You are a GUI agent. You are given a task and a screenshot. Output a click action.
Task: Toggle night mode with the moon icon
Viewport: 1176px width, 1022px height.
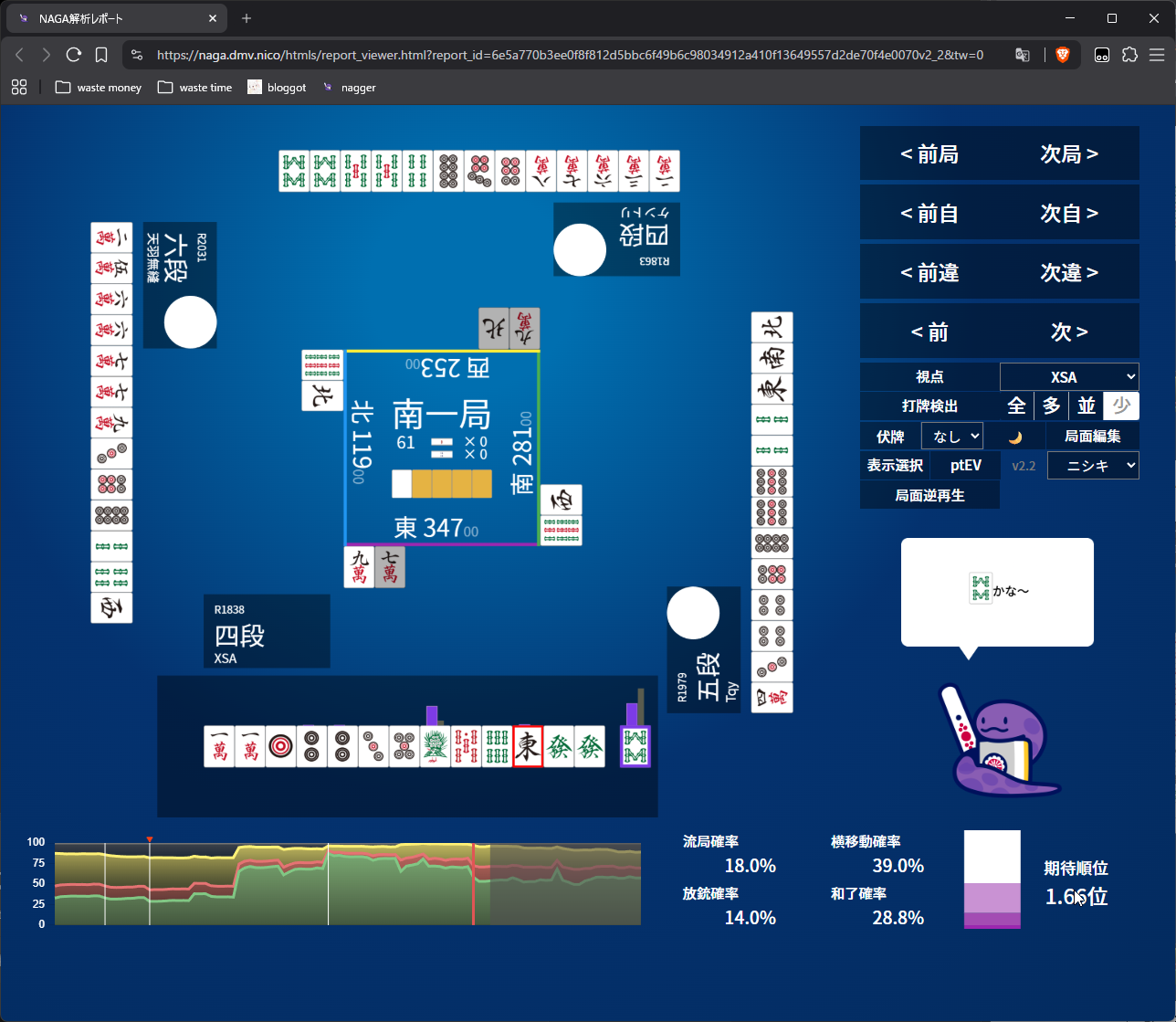pyautogui.click(x=1014, y=437)
